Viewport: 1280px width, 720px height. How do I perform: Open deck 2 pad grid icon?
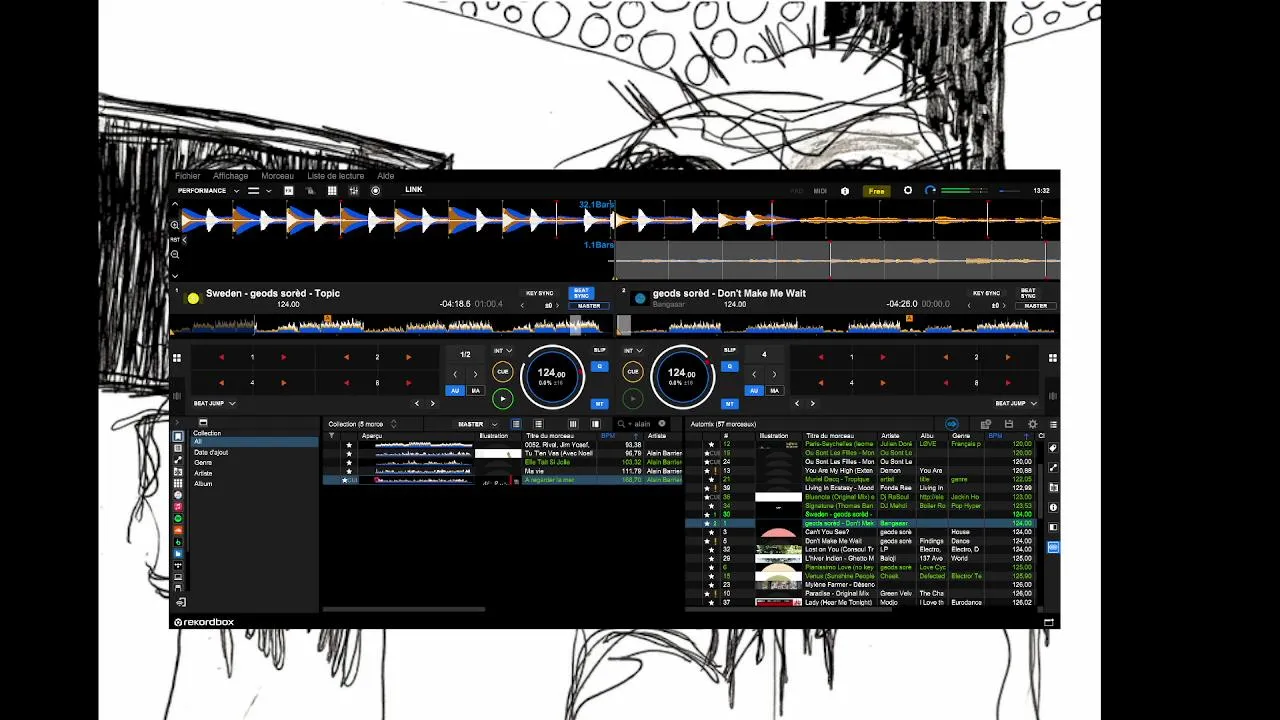click(x=1053, y=357)
